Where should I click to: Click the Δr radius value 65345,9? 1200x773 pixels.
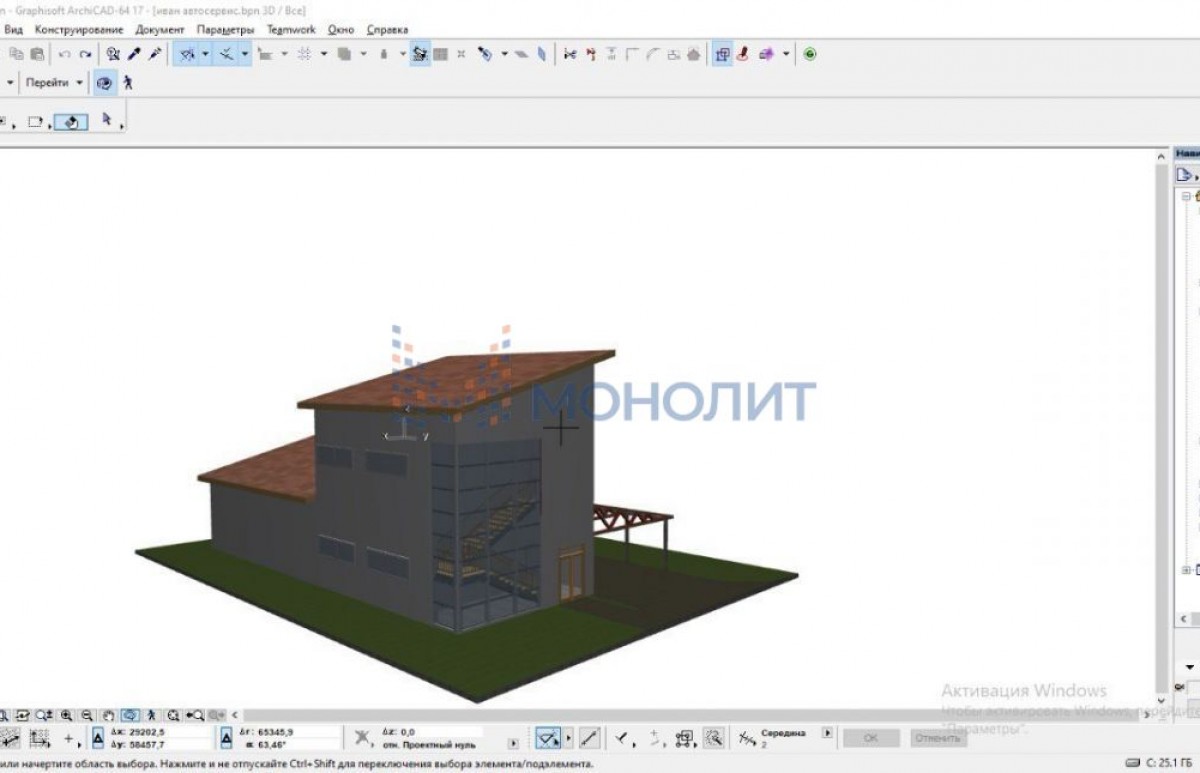[x=274, y=732]
